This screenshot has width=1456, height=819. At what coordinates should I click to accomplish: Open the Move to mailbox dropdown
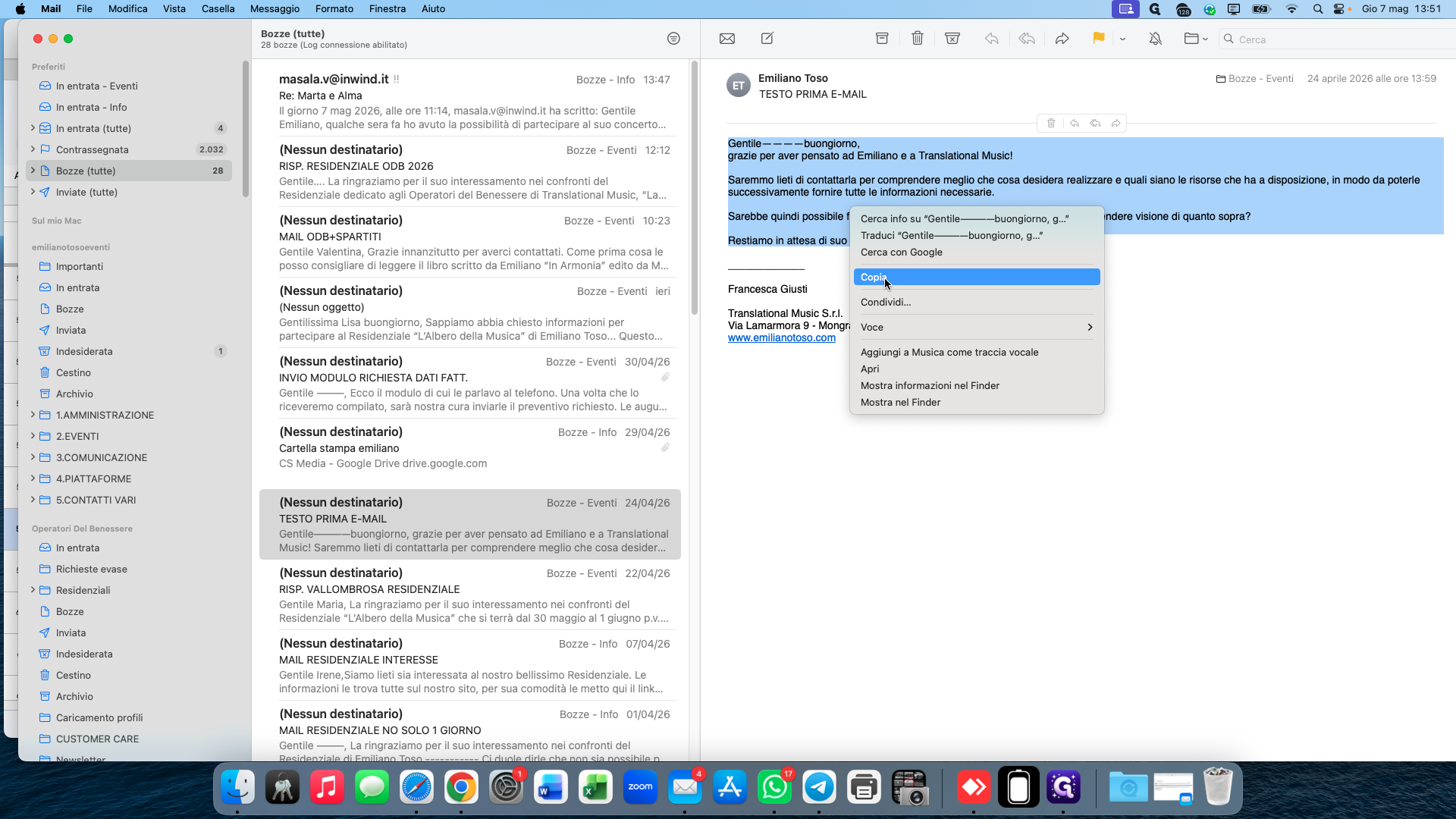1196,39
